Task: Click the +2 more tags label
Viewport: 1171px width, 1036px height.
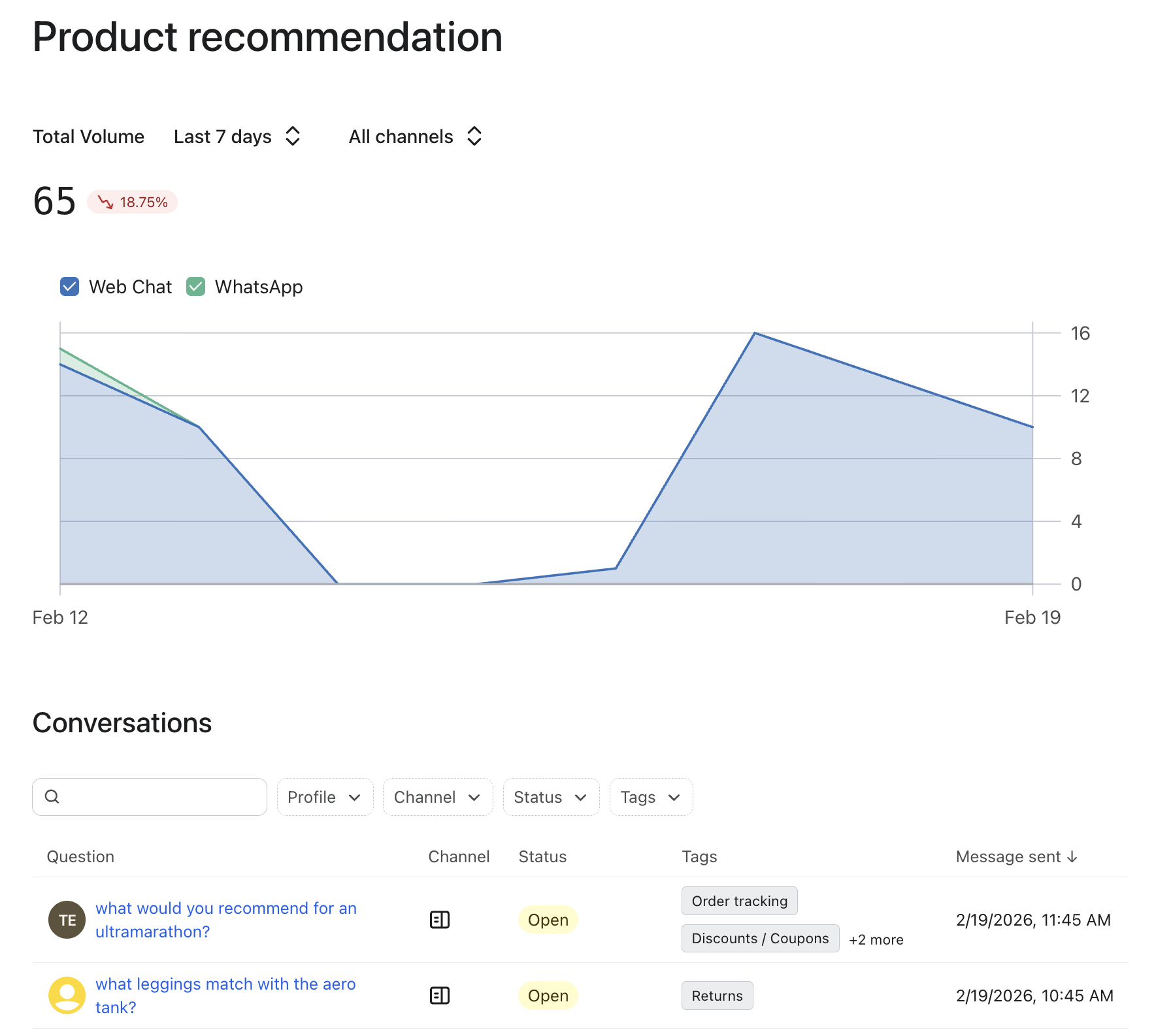Action: click(876, 939)
